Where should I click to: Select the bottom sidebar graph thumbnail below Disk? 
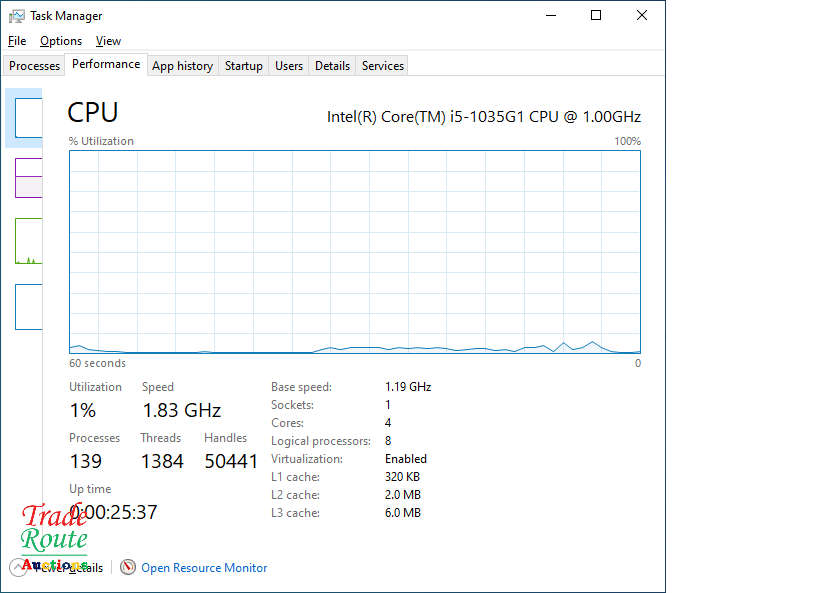[x=28, y=306]
